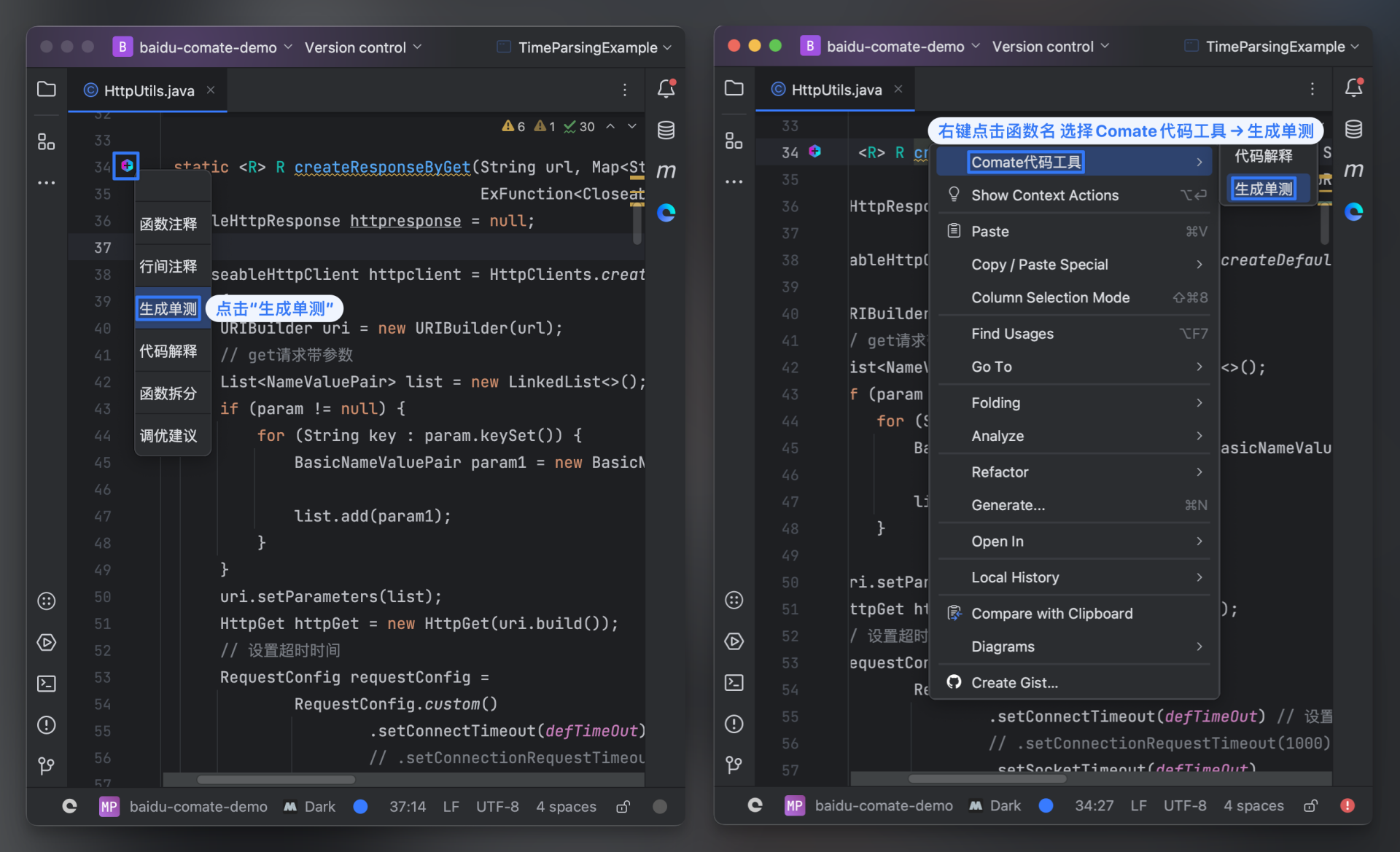Open the Terminal tool window in left IDE
Screen dimensions: 1400x852
pyautogui.click(x=46, y=683)
